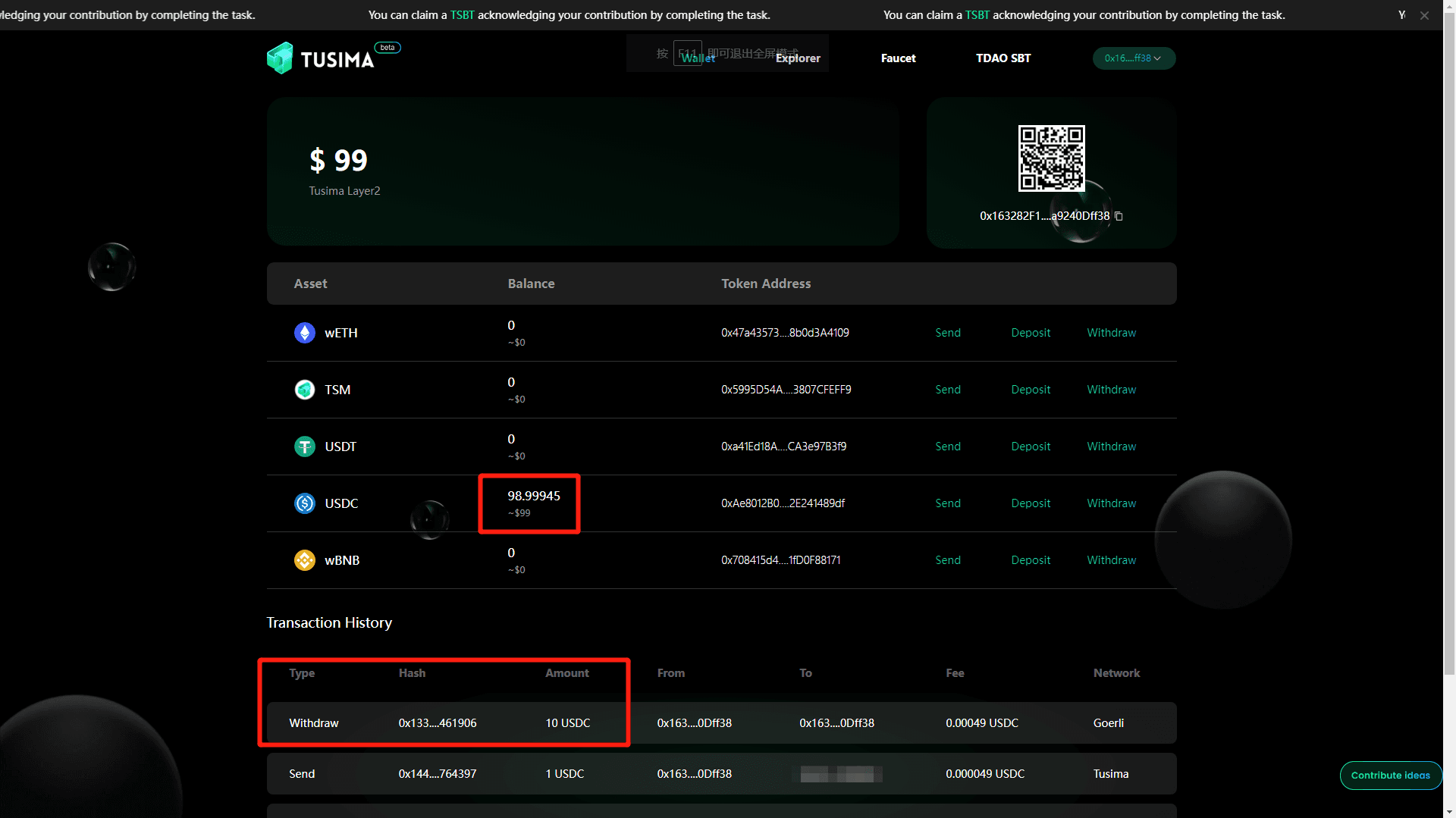Open send transaction hash 0x144....764397
The image size is (1456, 818).
(438, 774)
